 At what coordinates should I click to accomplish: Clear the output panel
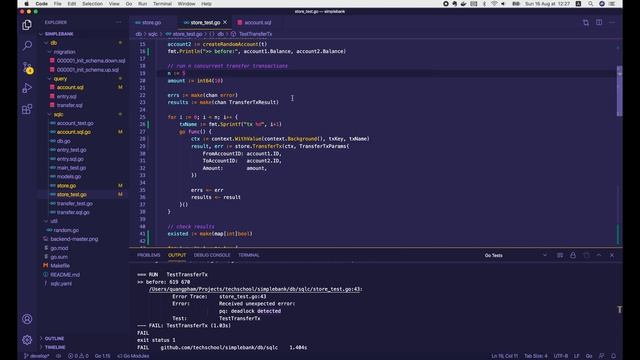click(560, 255)
